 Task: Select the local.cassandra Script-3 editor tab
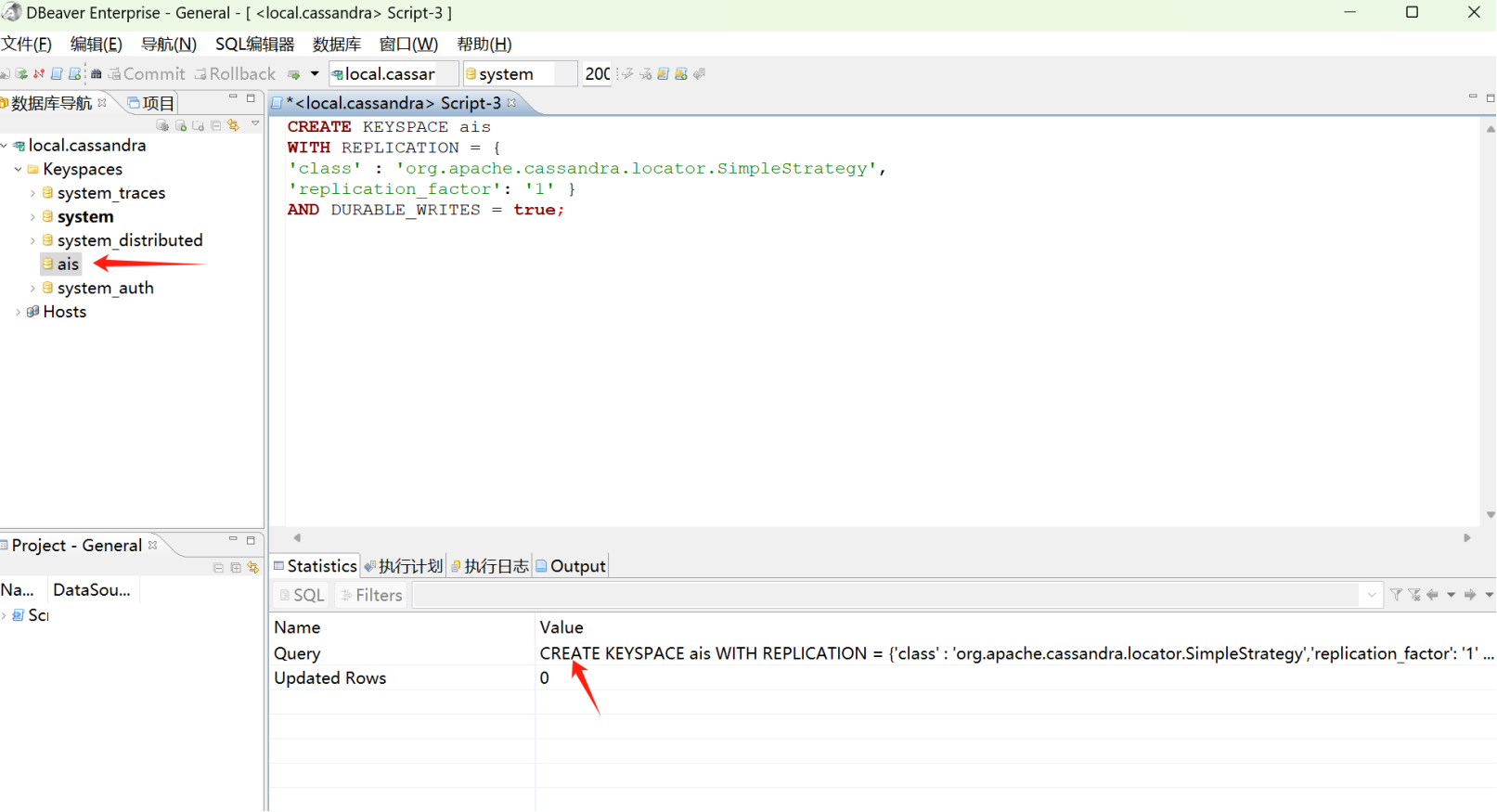394,103
